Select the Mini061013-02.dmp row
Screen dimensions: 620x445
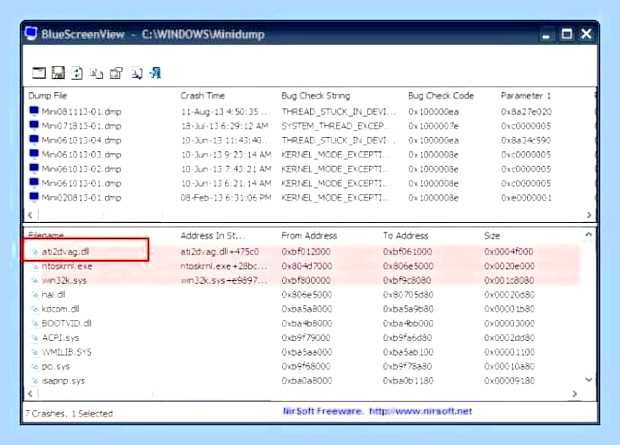tap(310, 169)
